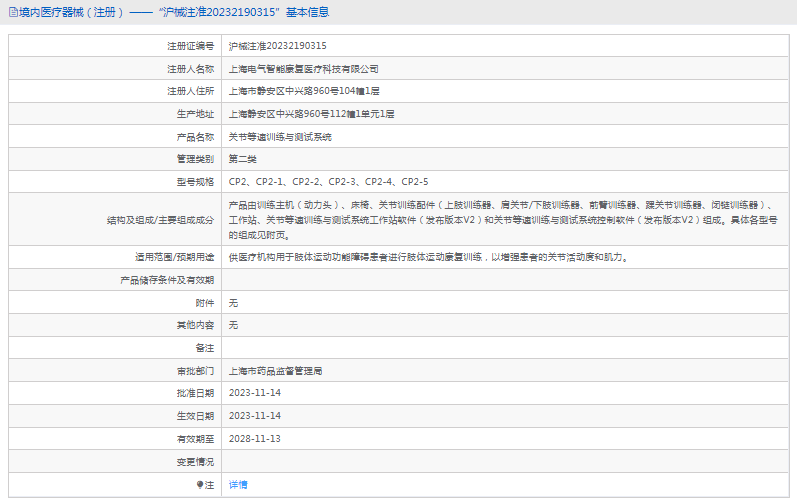
Task: Click the 生产地址 label
Action: pos(195,114)
